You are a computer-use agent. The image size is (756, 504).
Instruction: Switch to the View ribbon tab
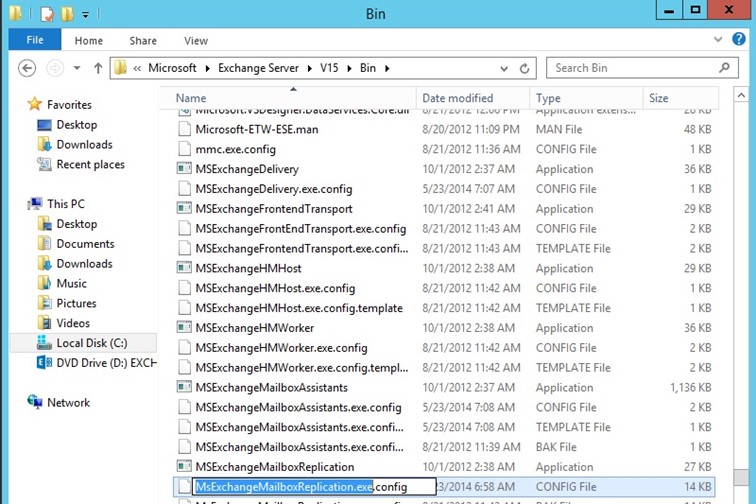click(196, 41)
